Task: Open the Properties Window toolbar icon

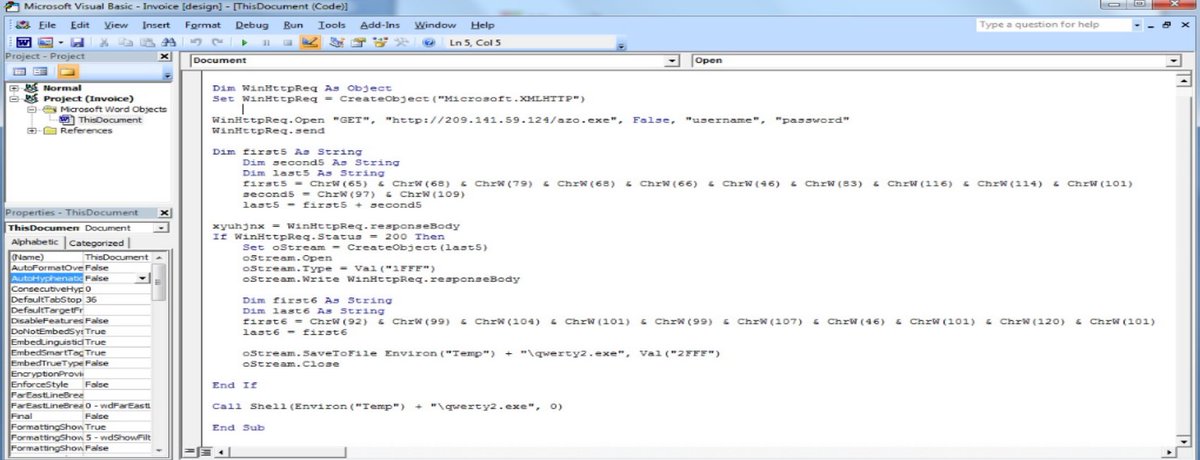Action: click(358, 43)
